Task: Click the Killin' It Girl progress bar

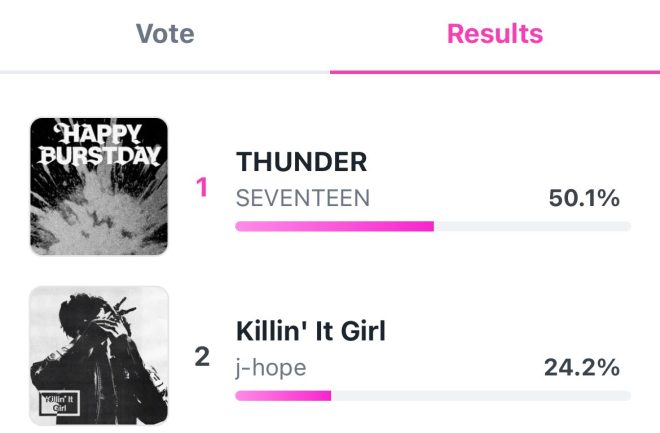Action: (433, 396)
